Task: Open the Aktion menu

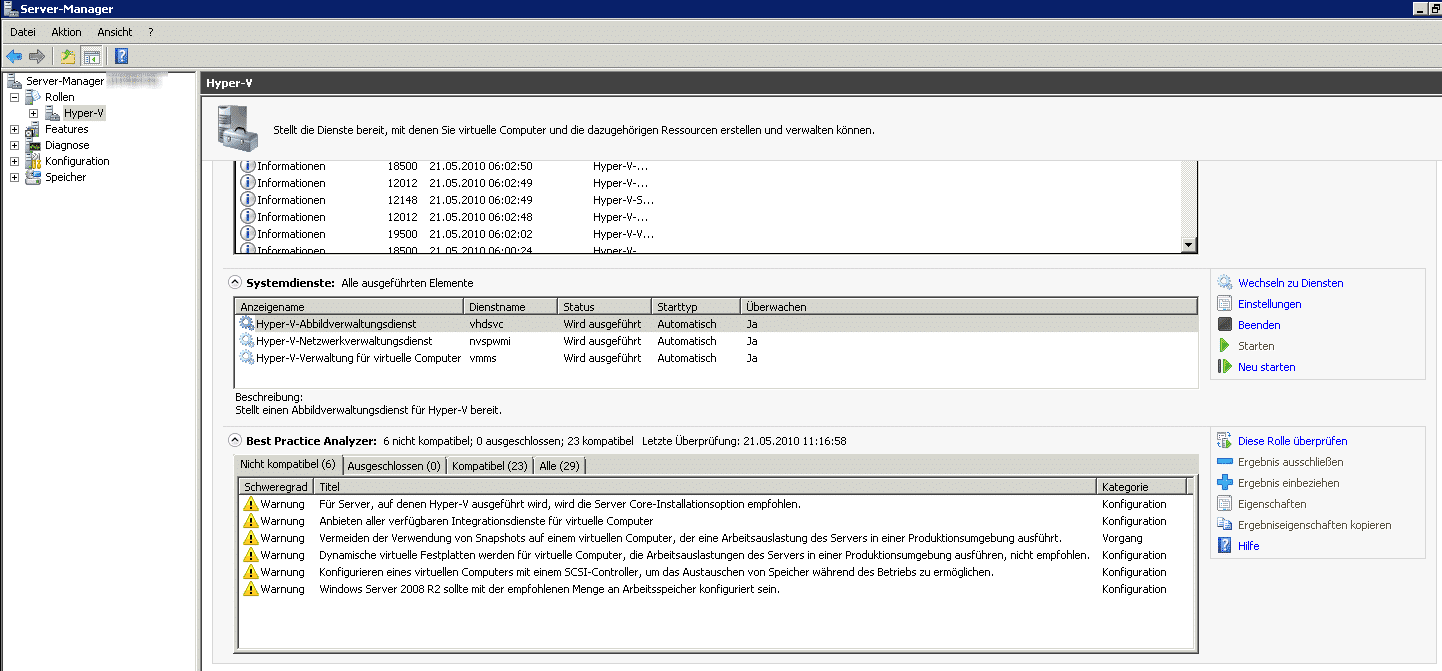Action: point(67,32)
